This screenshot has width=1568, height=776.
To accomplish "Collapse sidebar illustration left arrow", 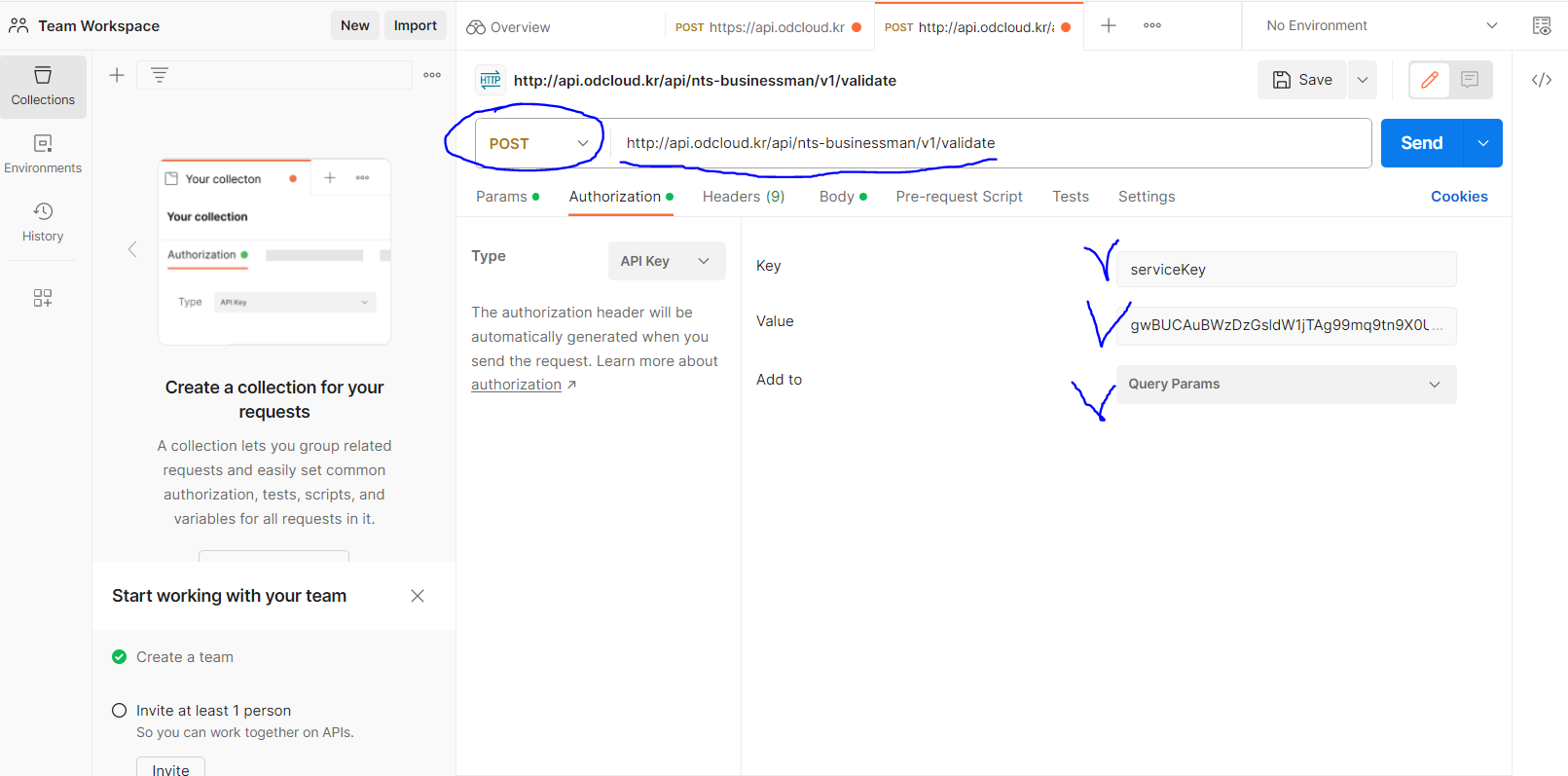I will (x=132, y=249).
